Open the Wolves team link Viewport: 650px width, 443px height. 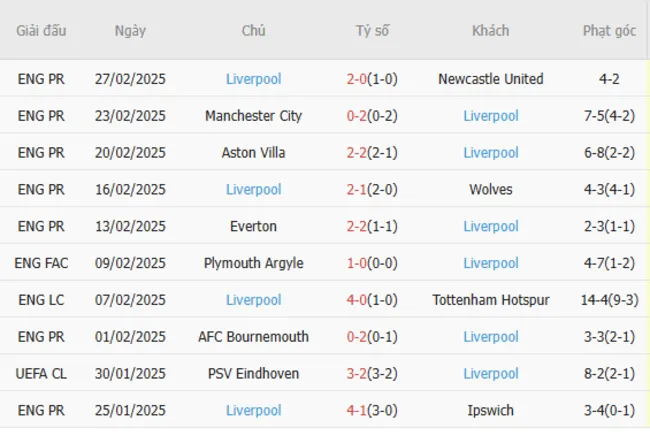coord(490,190)
